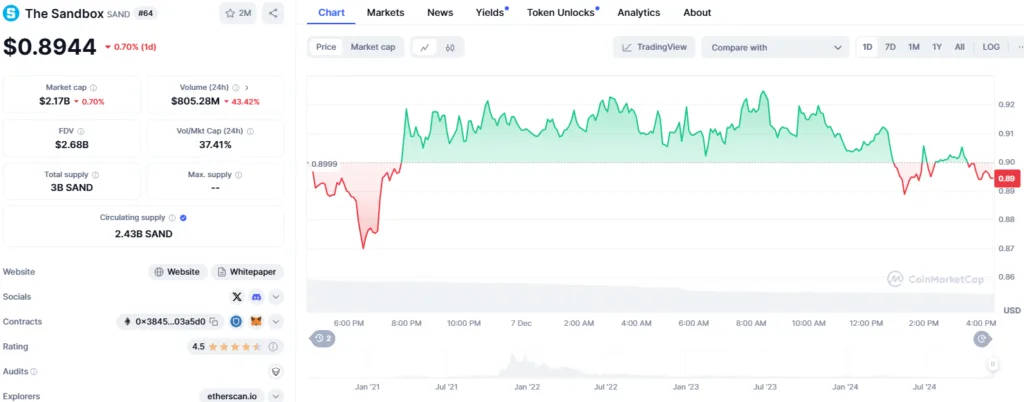The image size is (1024, 402).
Task: Toggle LOG scale on chart
Action: pyautogui.click(x=991, y=47)
